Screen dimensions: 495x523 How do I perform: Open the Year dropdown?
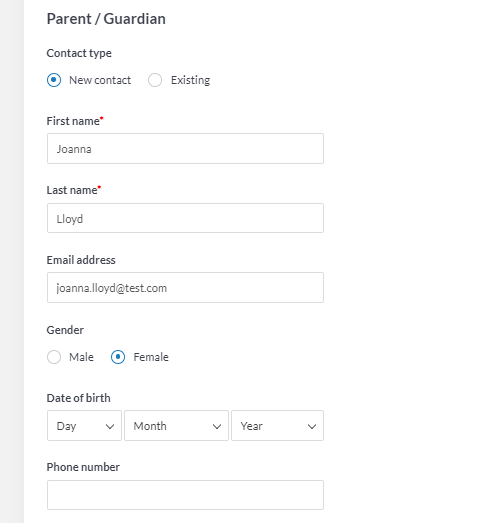tap(278, 426)
